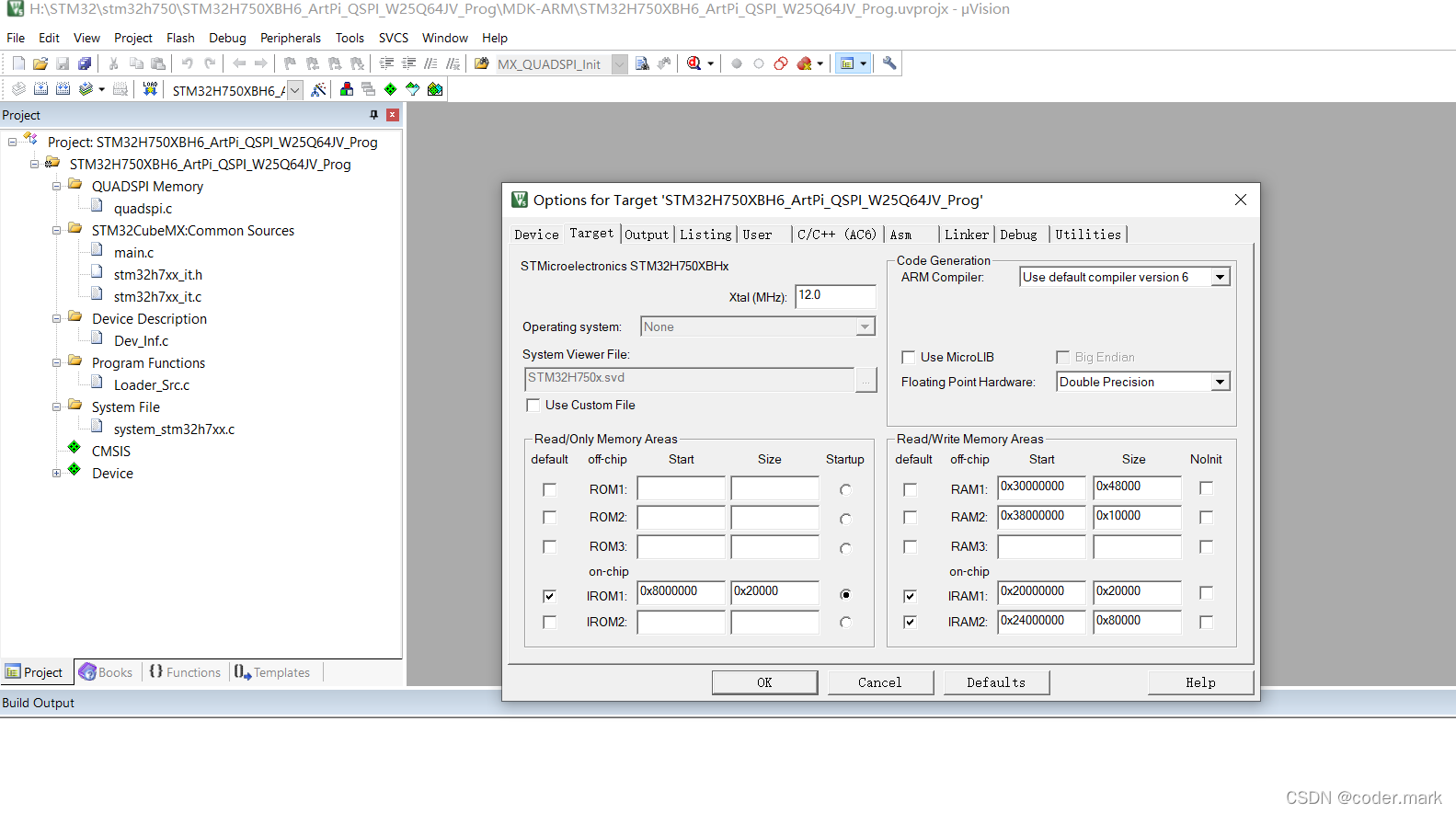
Task: Select the ROM1 Startup radio button
Action: click(845, 489)
